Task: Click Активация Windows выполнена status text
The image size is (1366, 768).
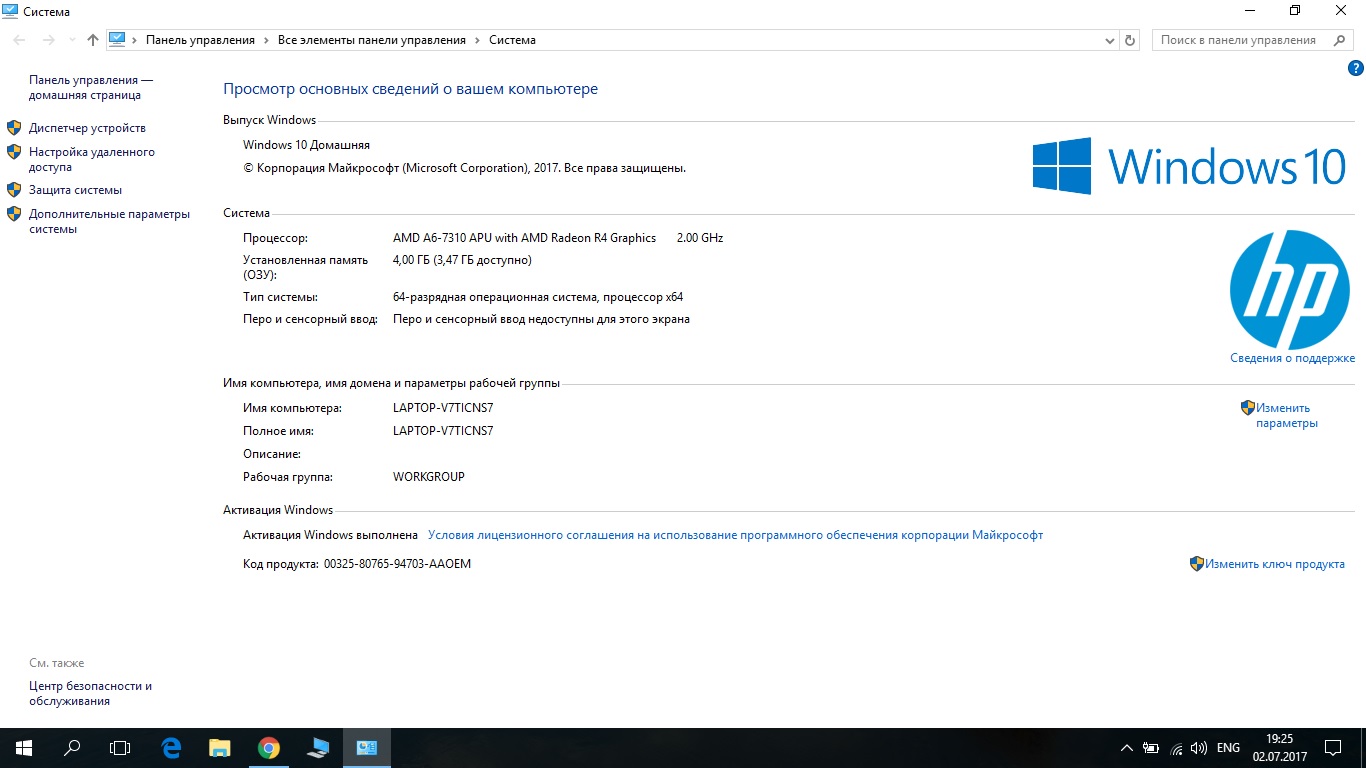Action: click(330, 535)
